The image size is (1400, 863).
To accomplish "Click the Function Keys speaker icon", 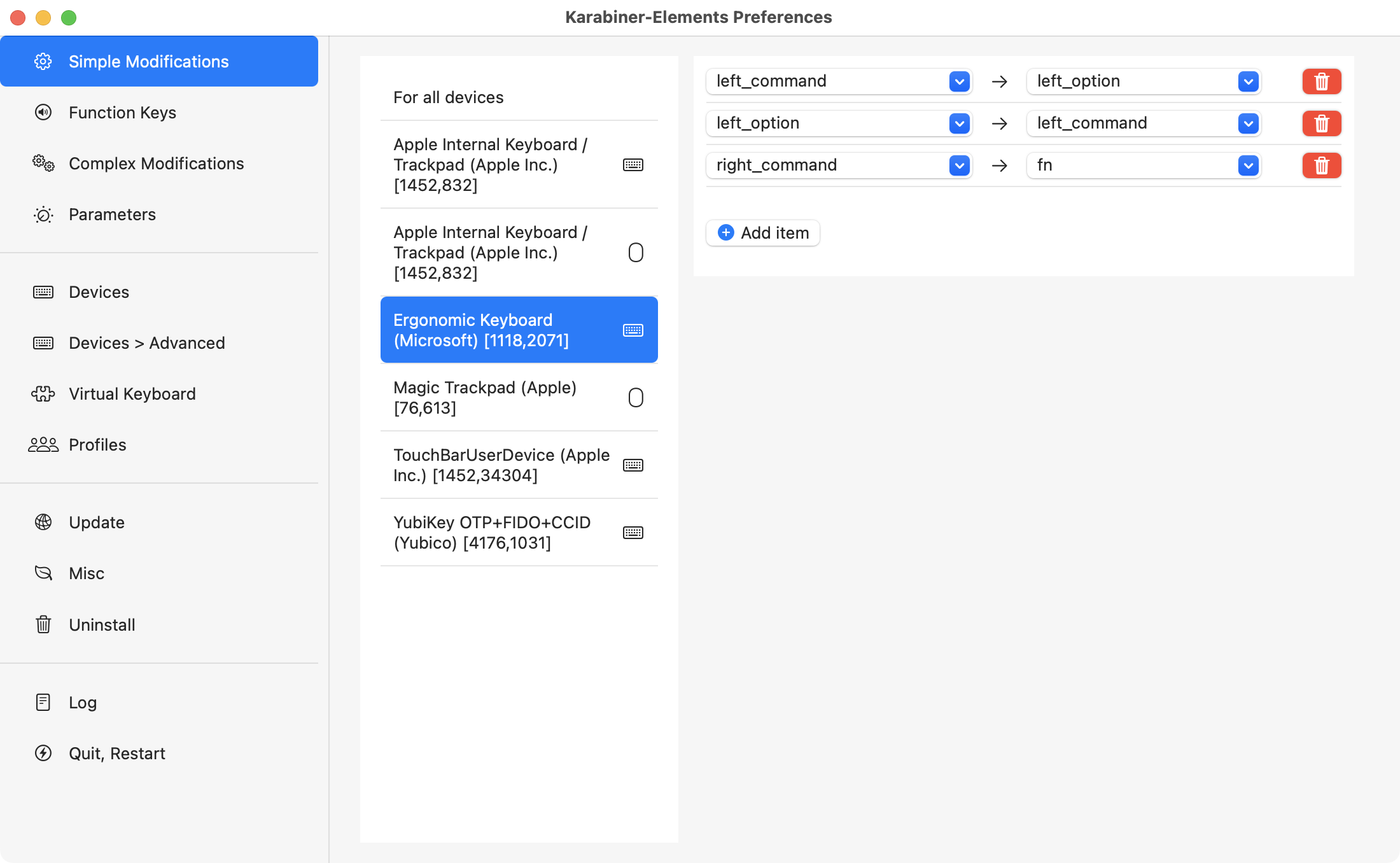I will [x=43, y=112].
